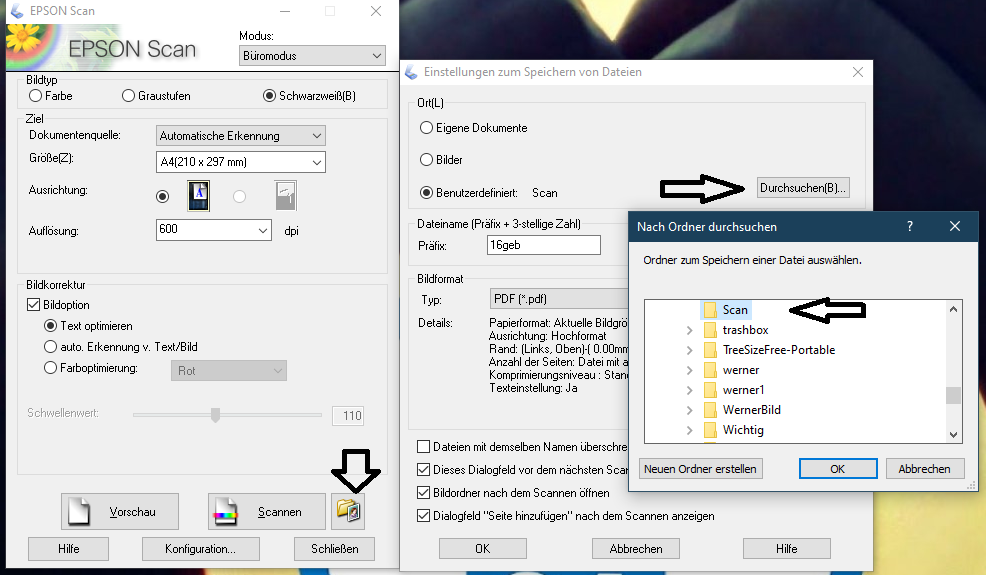Expand the WernerBild folder
The image size is (986, 575).
tap(690, 410)
